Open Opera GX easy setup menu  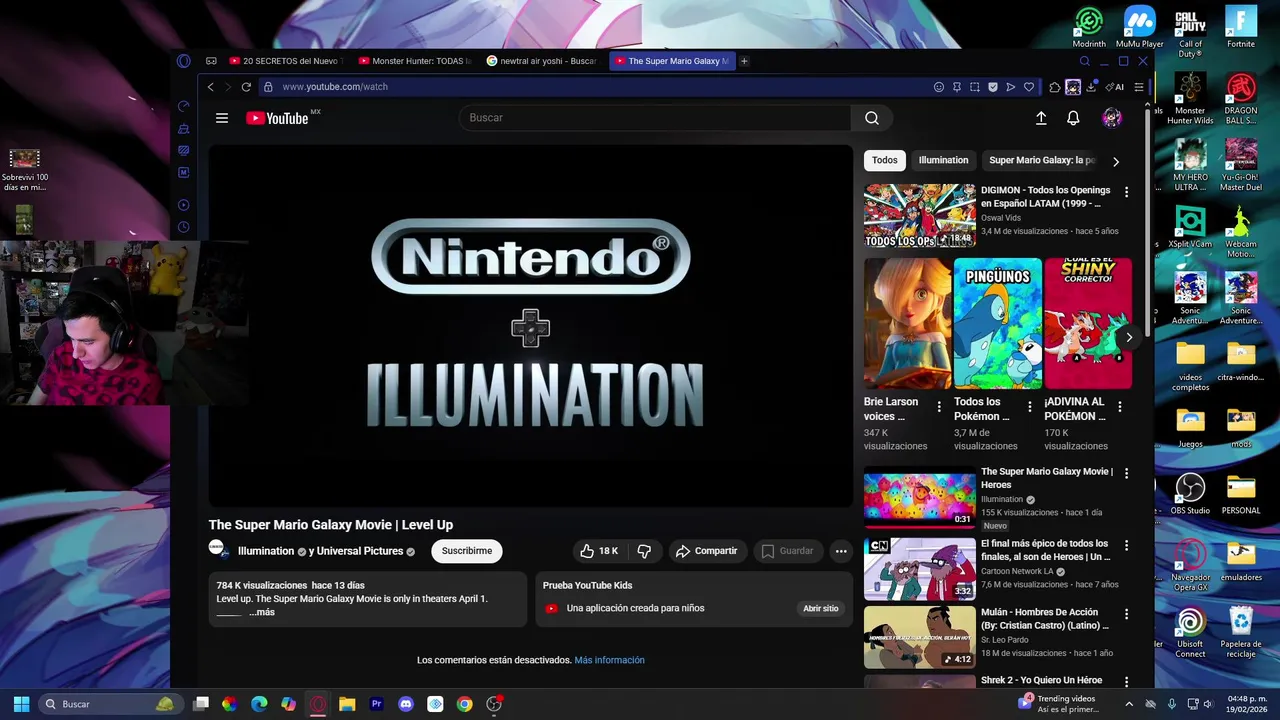[1139, 87]
